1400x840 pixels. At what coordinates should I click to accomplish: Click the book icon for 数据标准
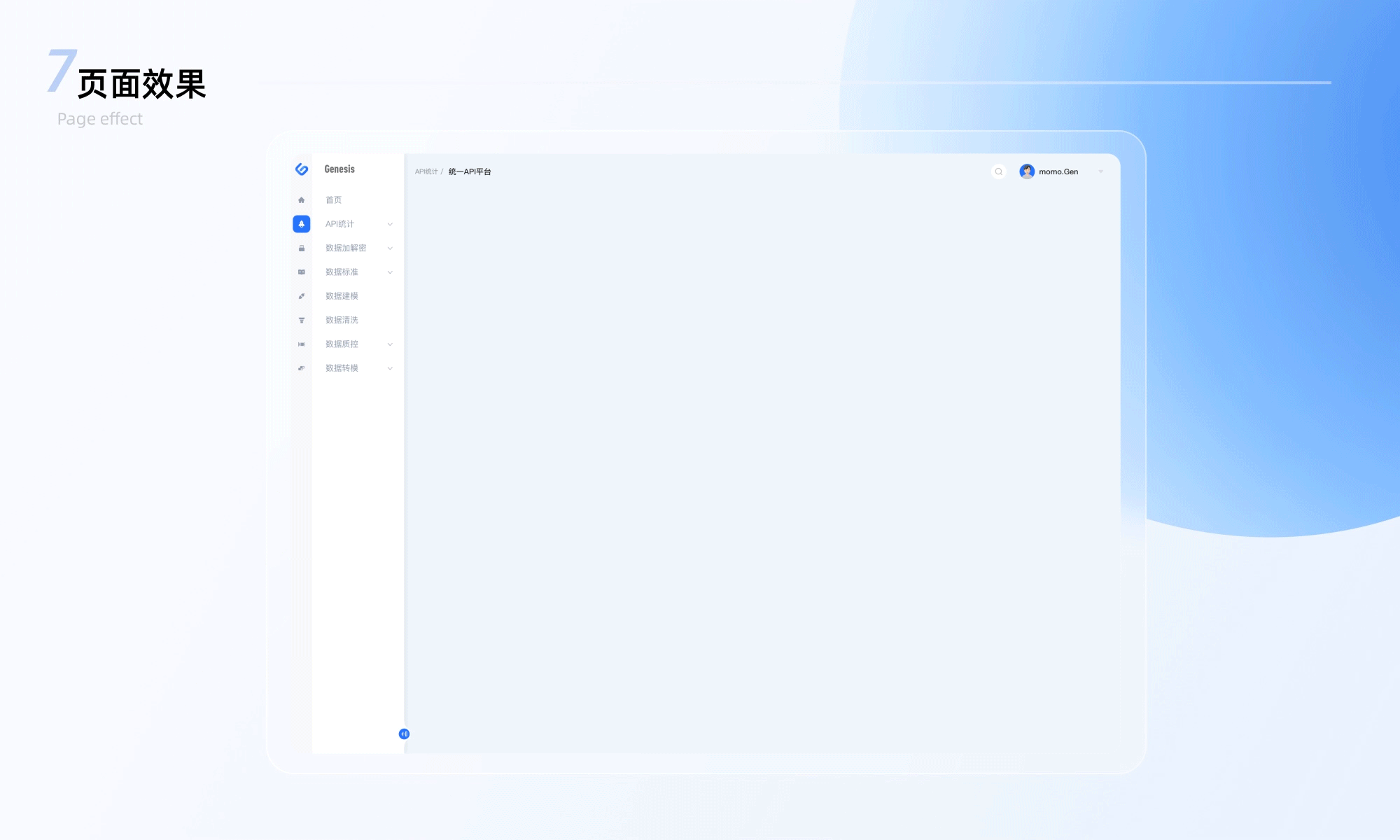coord(302,272)
